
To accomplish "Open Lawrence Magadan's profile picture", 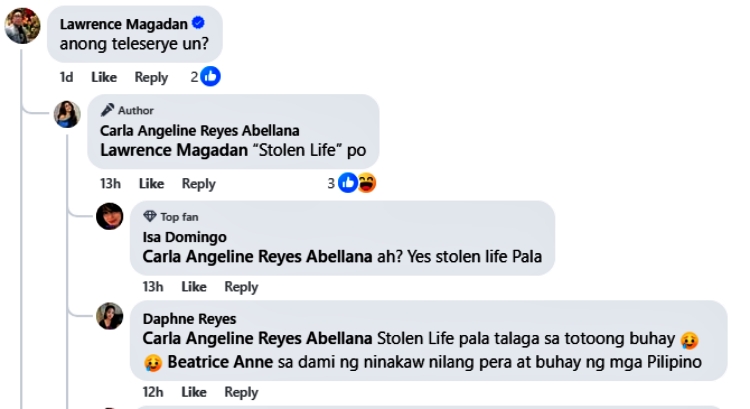I will coord(22,26).
